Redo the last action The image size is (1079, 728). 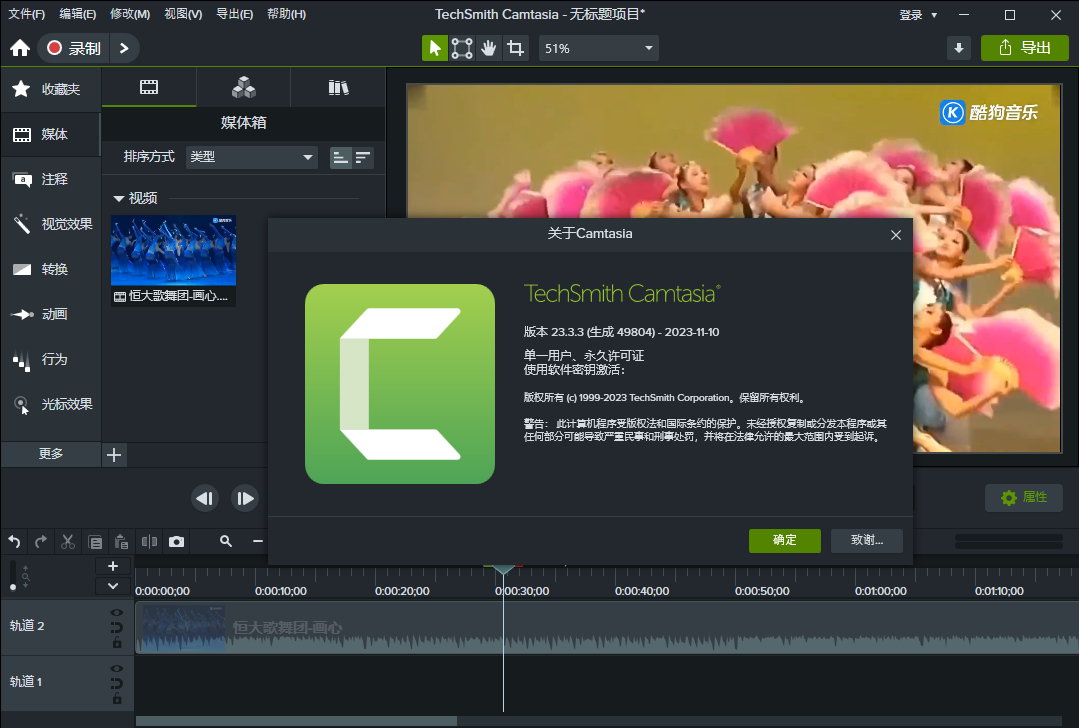tap(41, 542)
